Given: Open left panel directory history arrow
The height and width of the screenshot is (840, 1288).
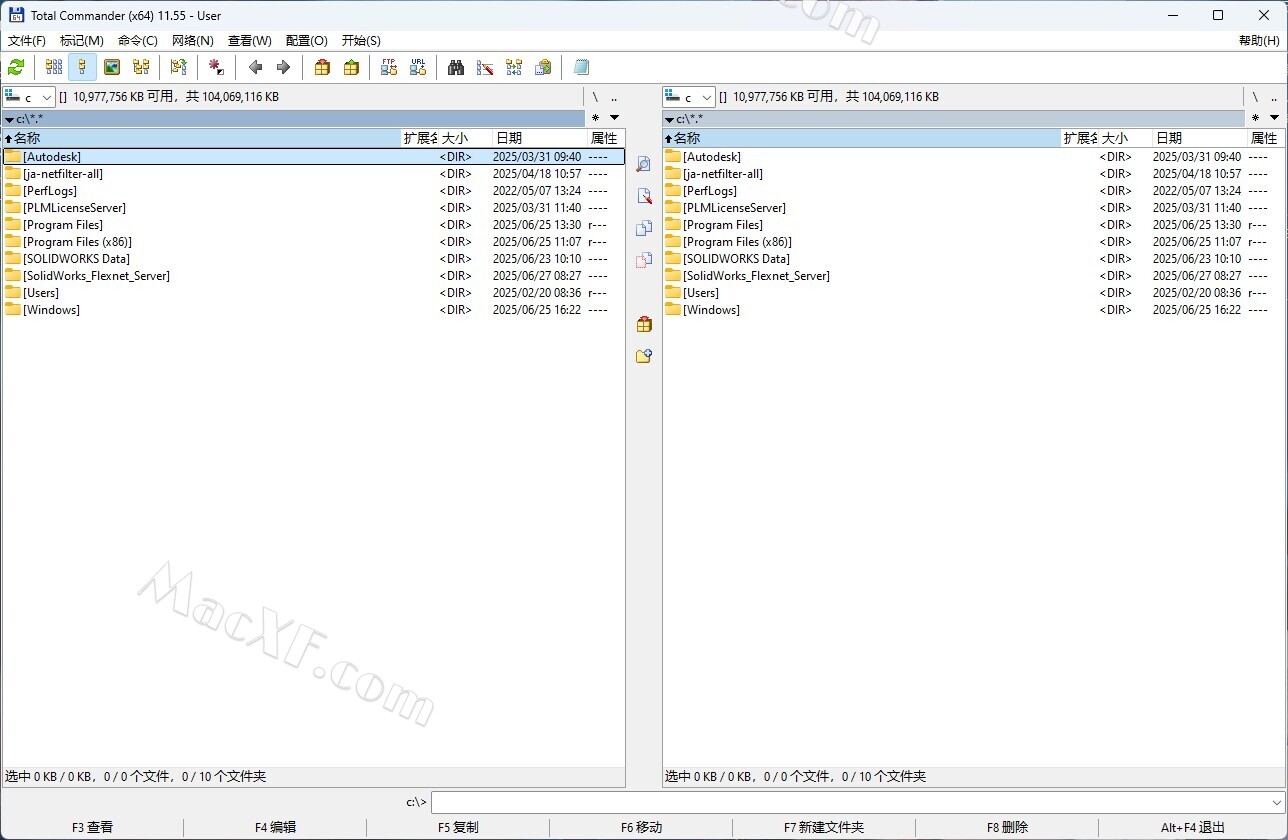Looking at the screenshot, I should coord(614,118).
